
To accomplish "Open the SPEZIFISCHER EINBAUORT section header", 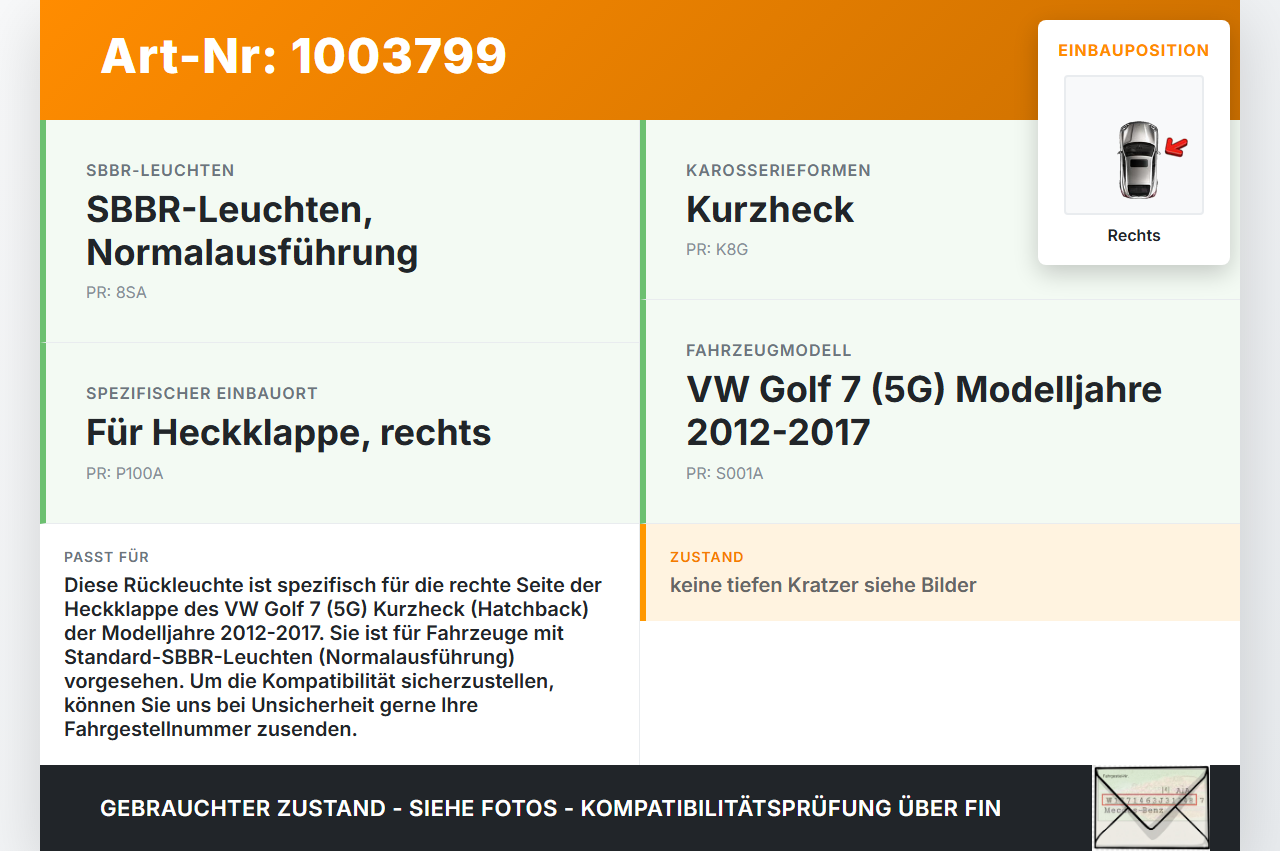I will [x=201, y=393].
